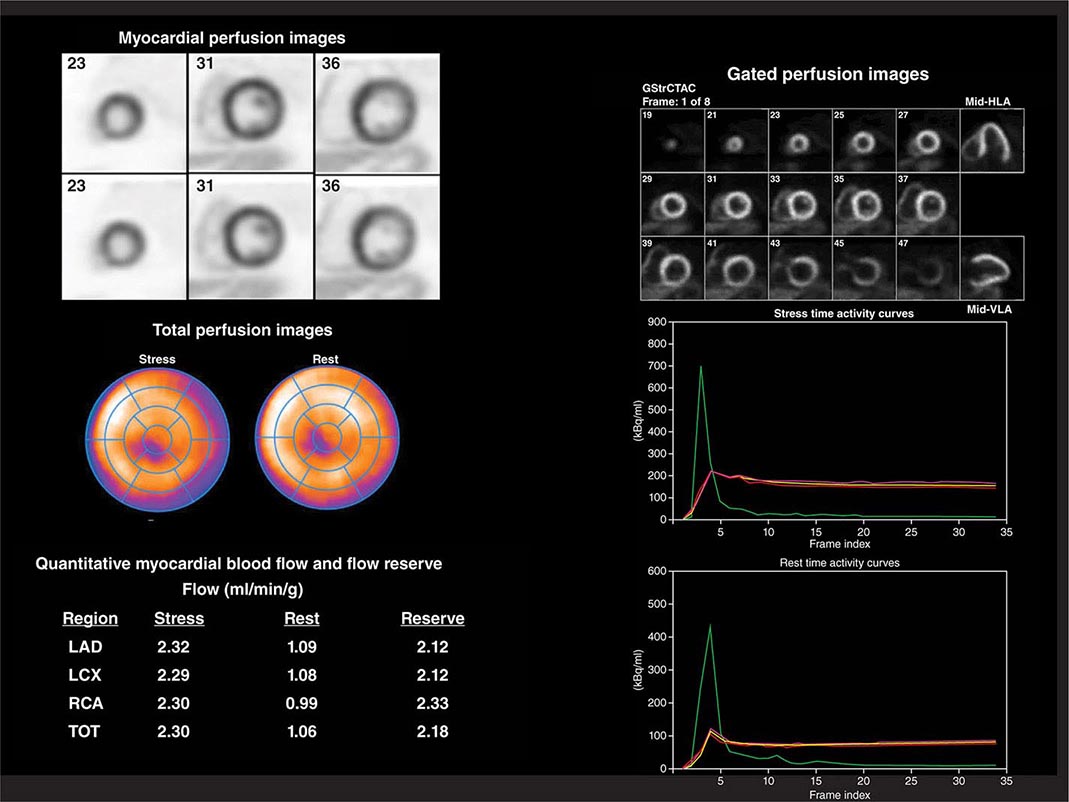Click the Rest polar perfusion map
The image size is (1069, 802).
[x=325, y=439]
